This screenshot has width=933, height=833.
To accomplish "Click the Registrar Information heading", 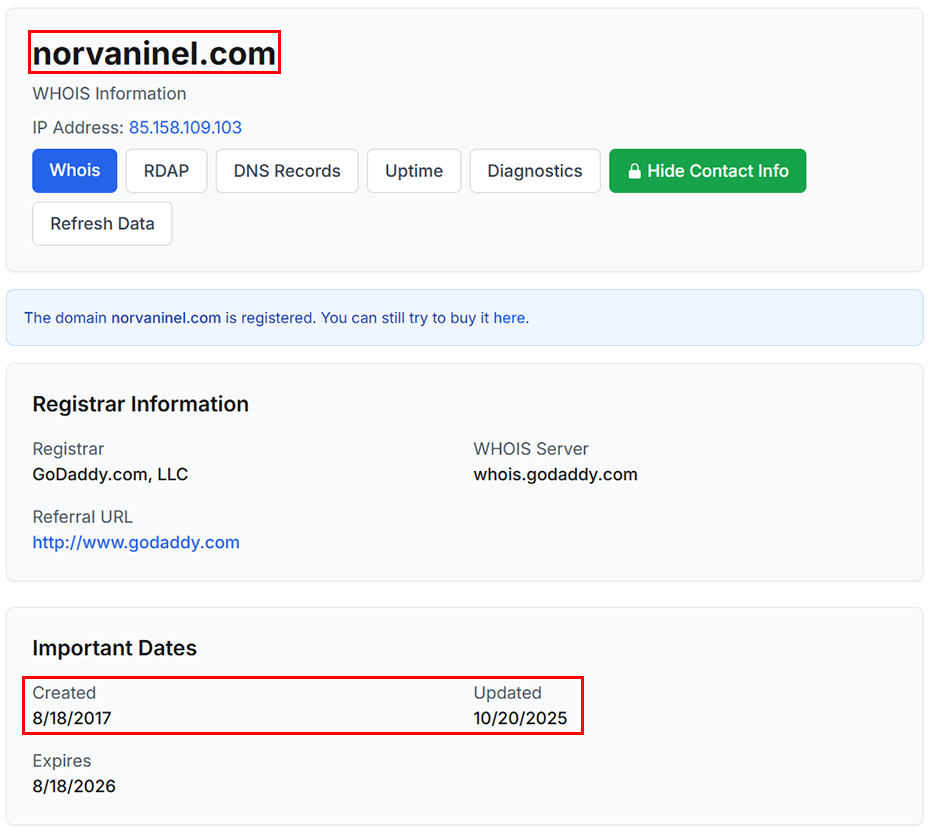I will point(140,404).
